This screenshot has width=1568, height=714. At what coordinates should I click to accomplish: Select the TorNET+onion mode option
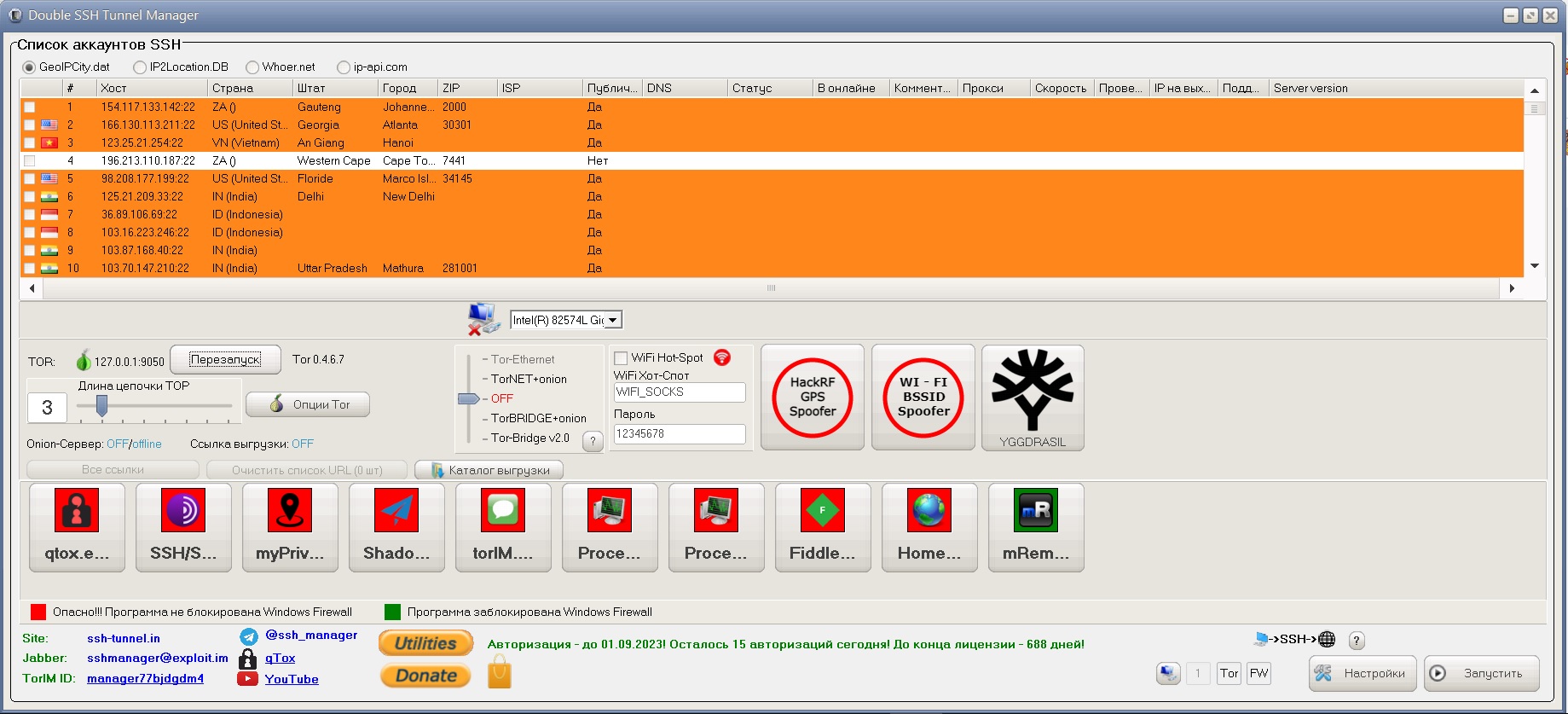(x=529, y=379)
